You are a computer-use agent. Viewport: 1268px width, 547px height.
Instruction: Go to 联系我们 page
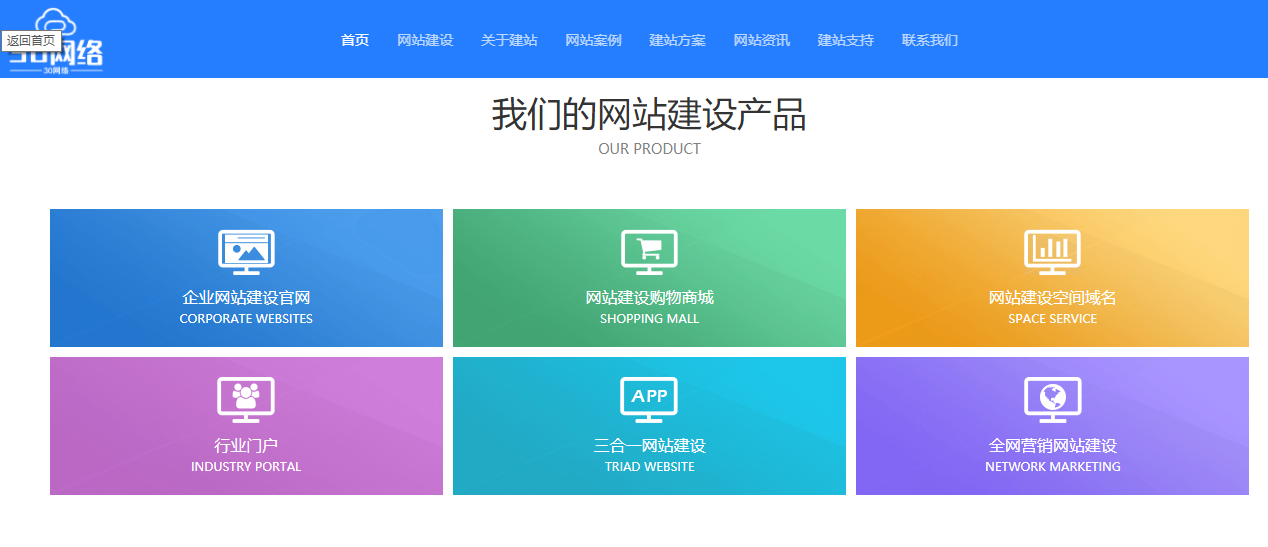pos(929,40)
